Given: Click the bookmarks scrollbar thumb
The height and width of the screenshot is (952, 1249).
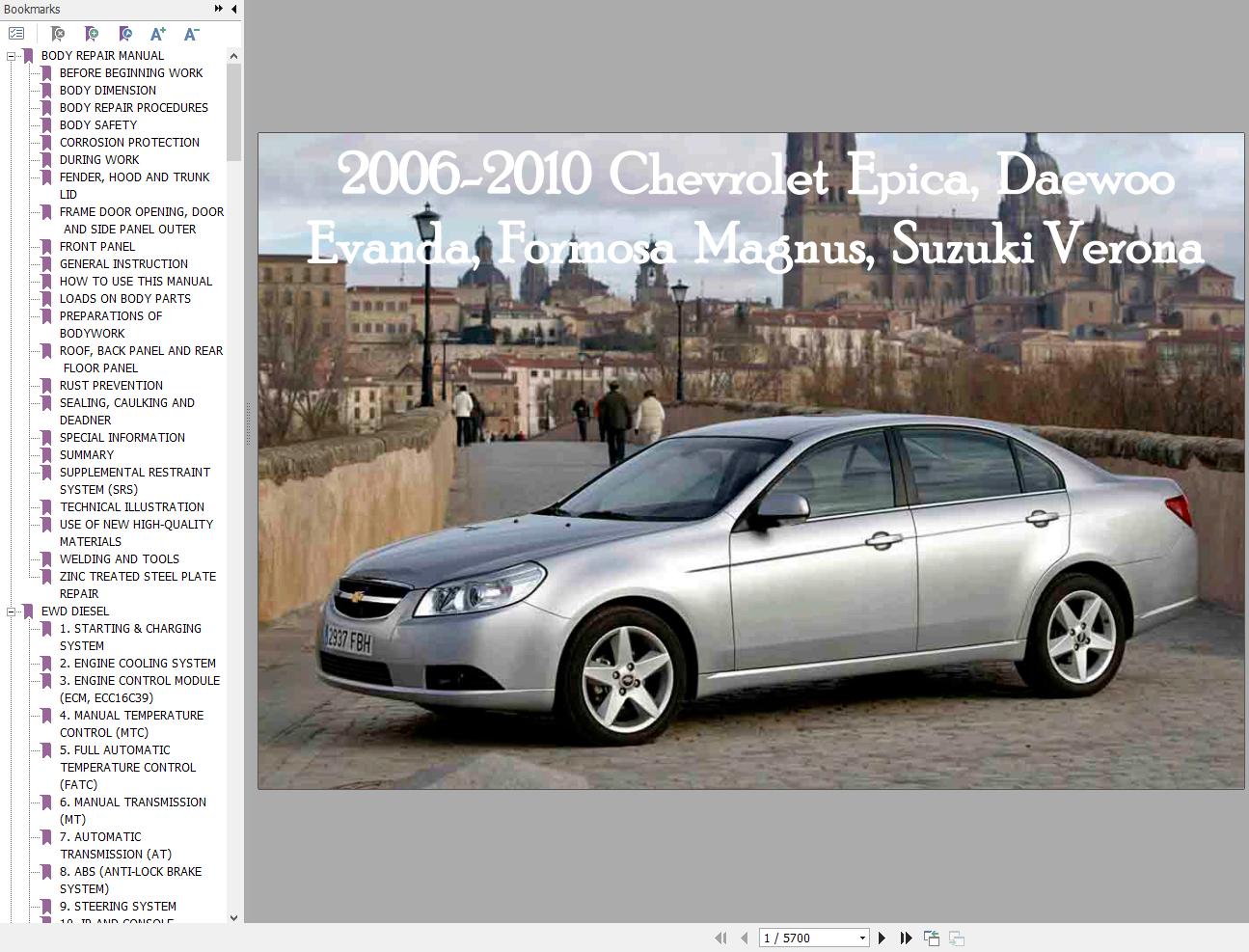Looking at the screenshot, I should [x=233, y=113].
